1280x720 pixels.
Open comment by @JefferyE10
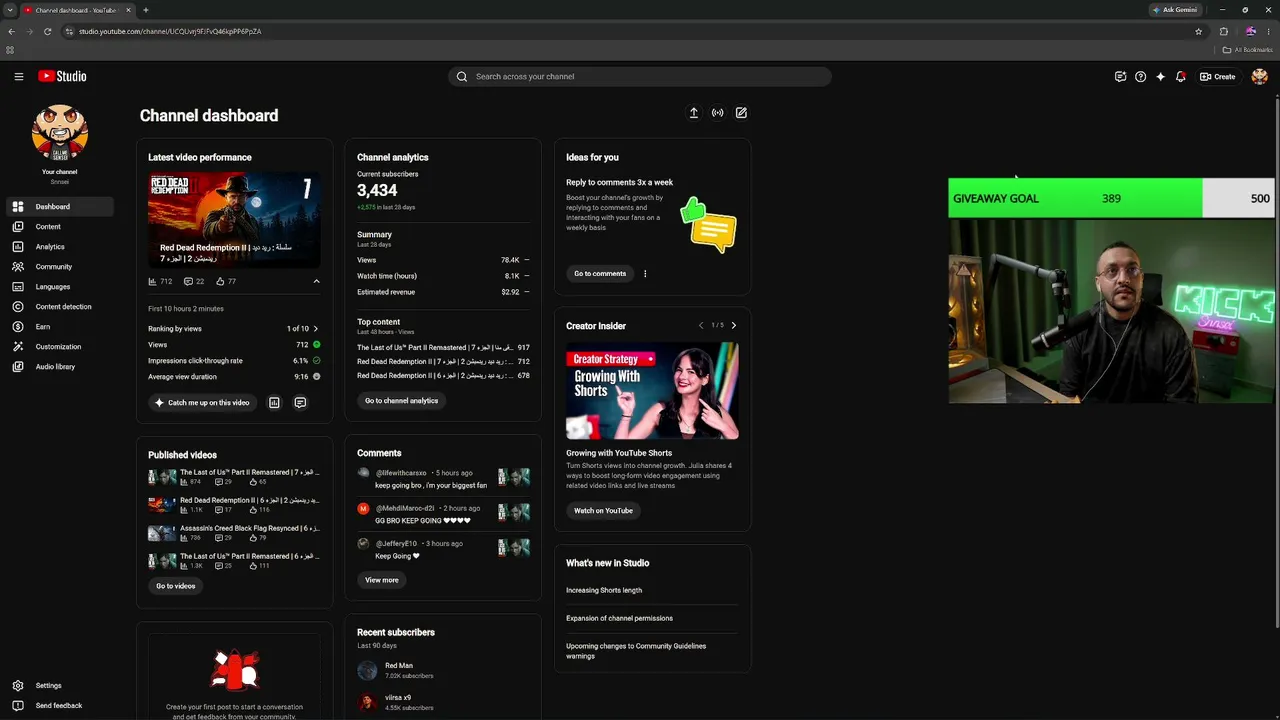click(443, 550)
